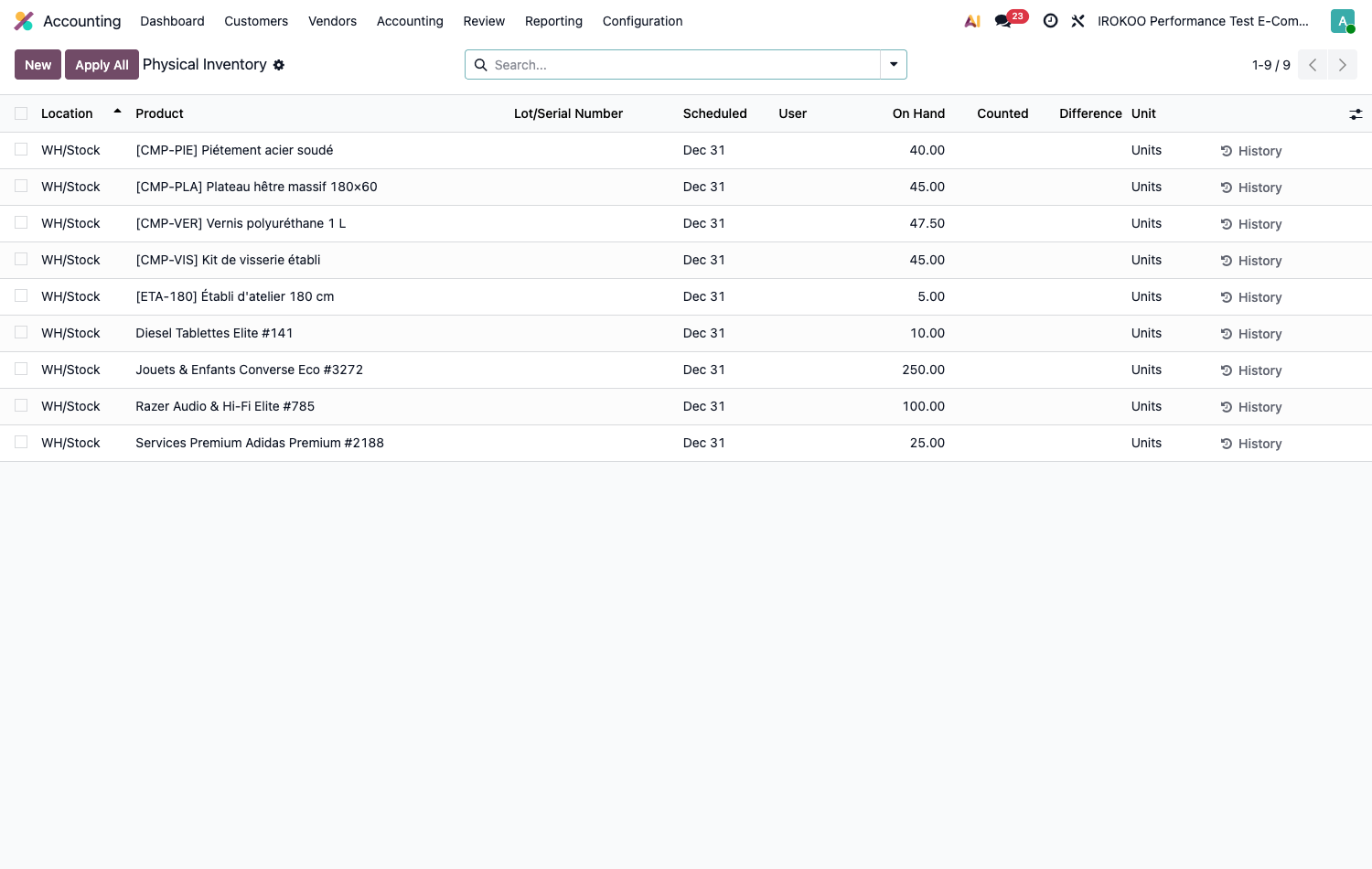Click the 1-9 / 9 pager counter
Image resolution: width=1372 pixels, height=869 pixels.
coord(1271,65)
